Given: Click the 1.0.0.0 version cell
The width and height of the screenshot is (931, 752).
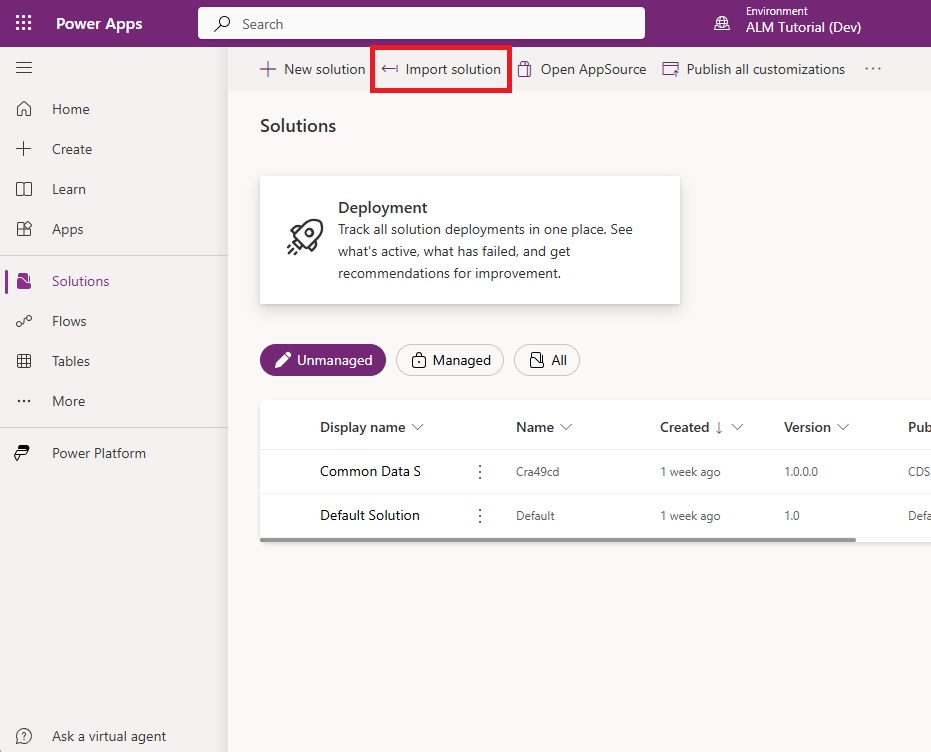Looking at the screenshot, I should tap(801, 472).
